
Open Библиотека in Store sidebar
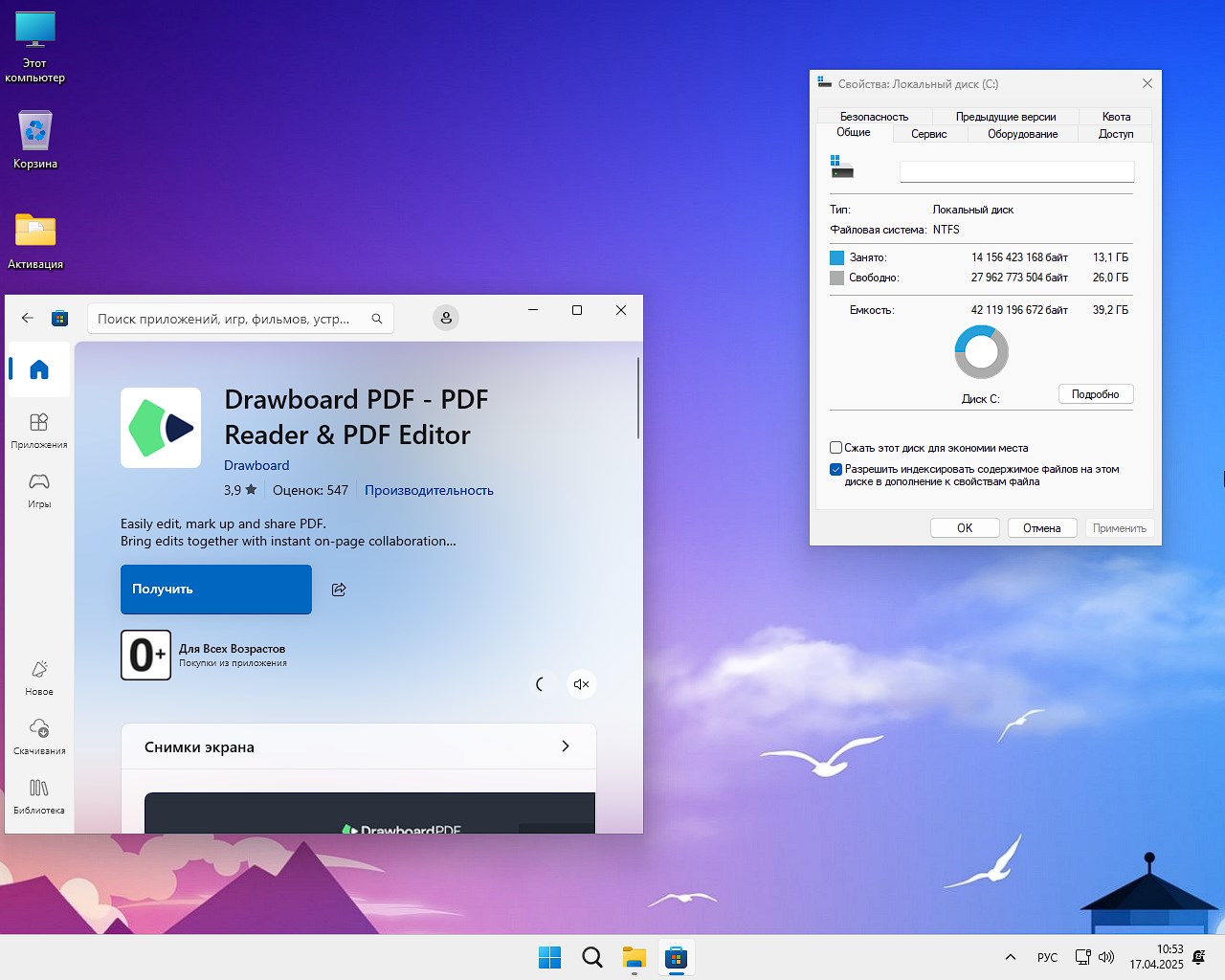(39, 795)
